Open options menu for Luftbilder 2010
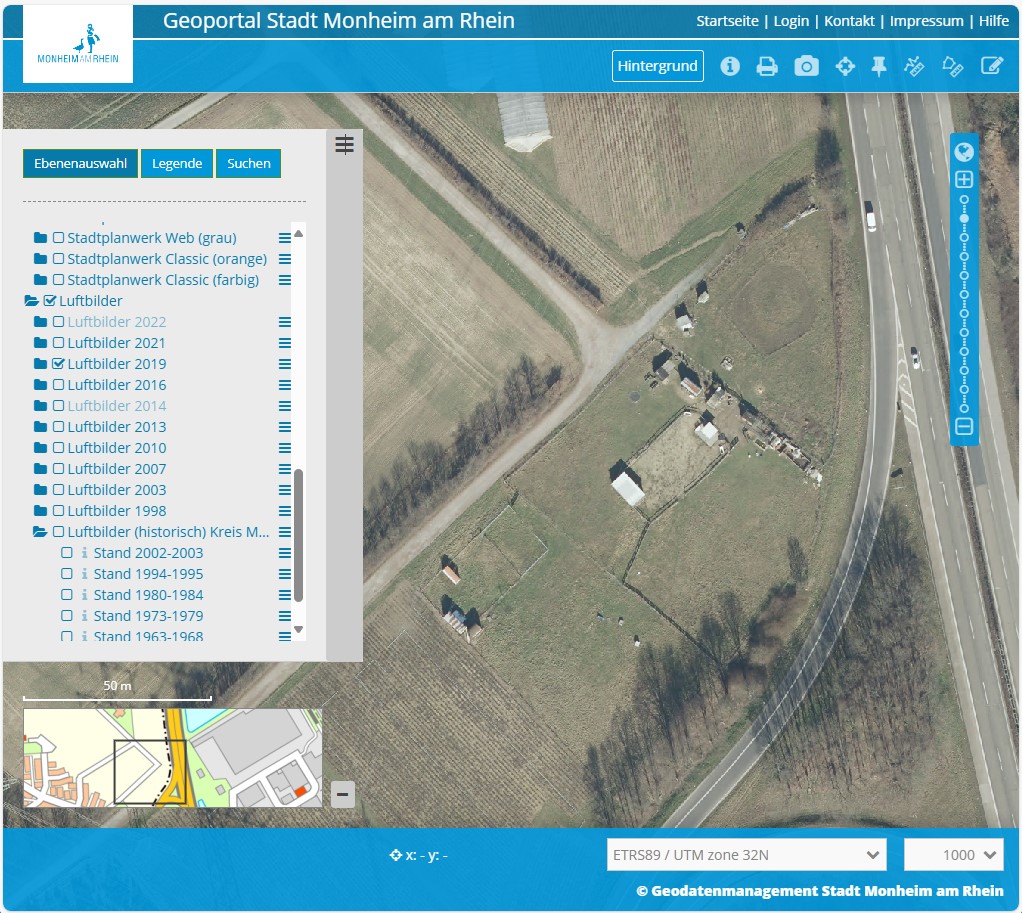Screen dimensions: 1022x913 (x=285, y=448)
